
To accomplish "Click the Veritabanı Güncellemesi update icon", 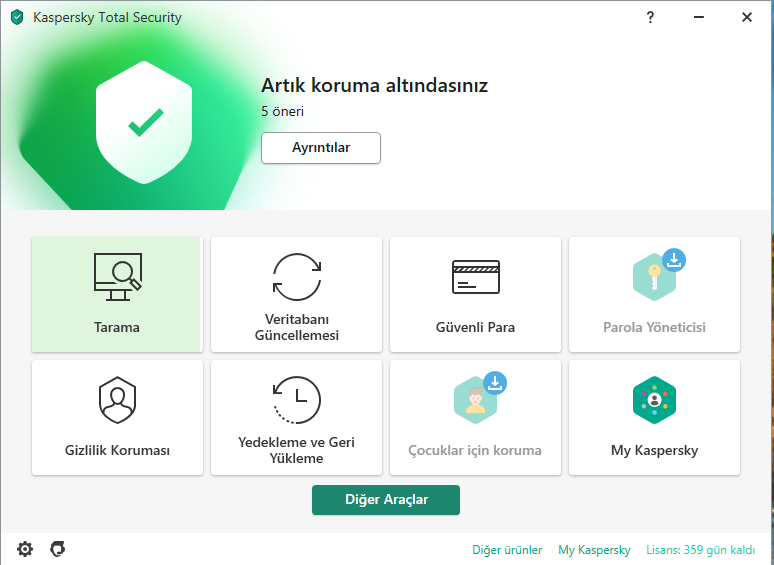I will coord(297,277).
